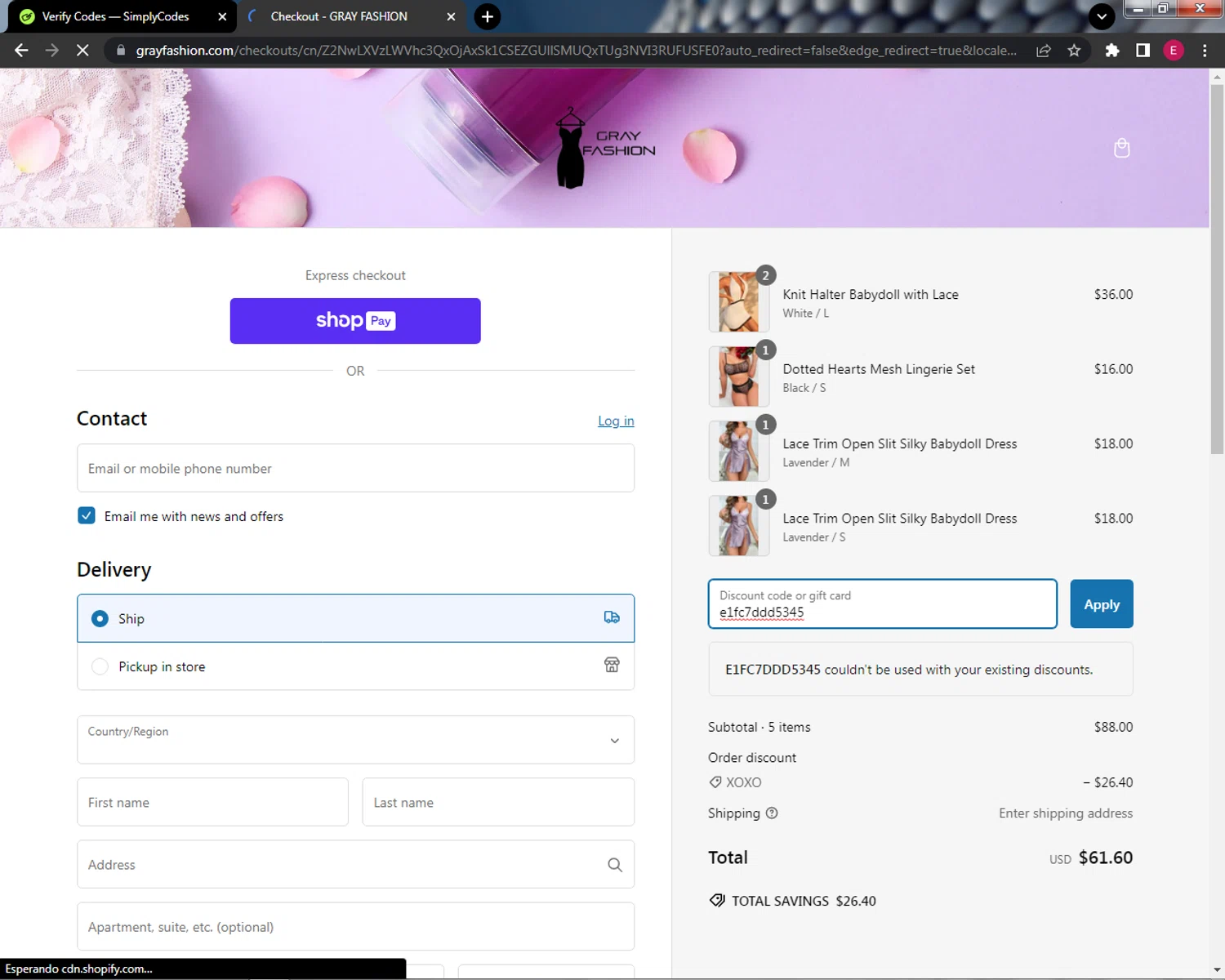Go back to the previous page
Screen dimensions: 1225x980
(x=21, y=51)
